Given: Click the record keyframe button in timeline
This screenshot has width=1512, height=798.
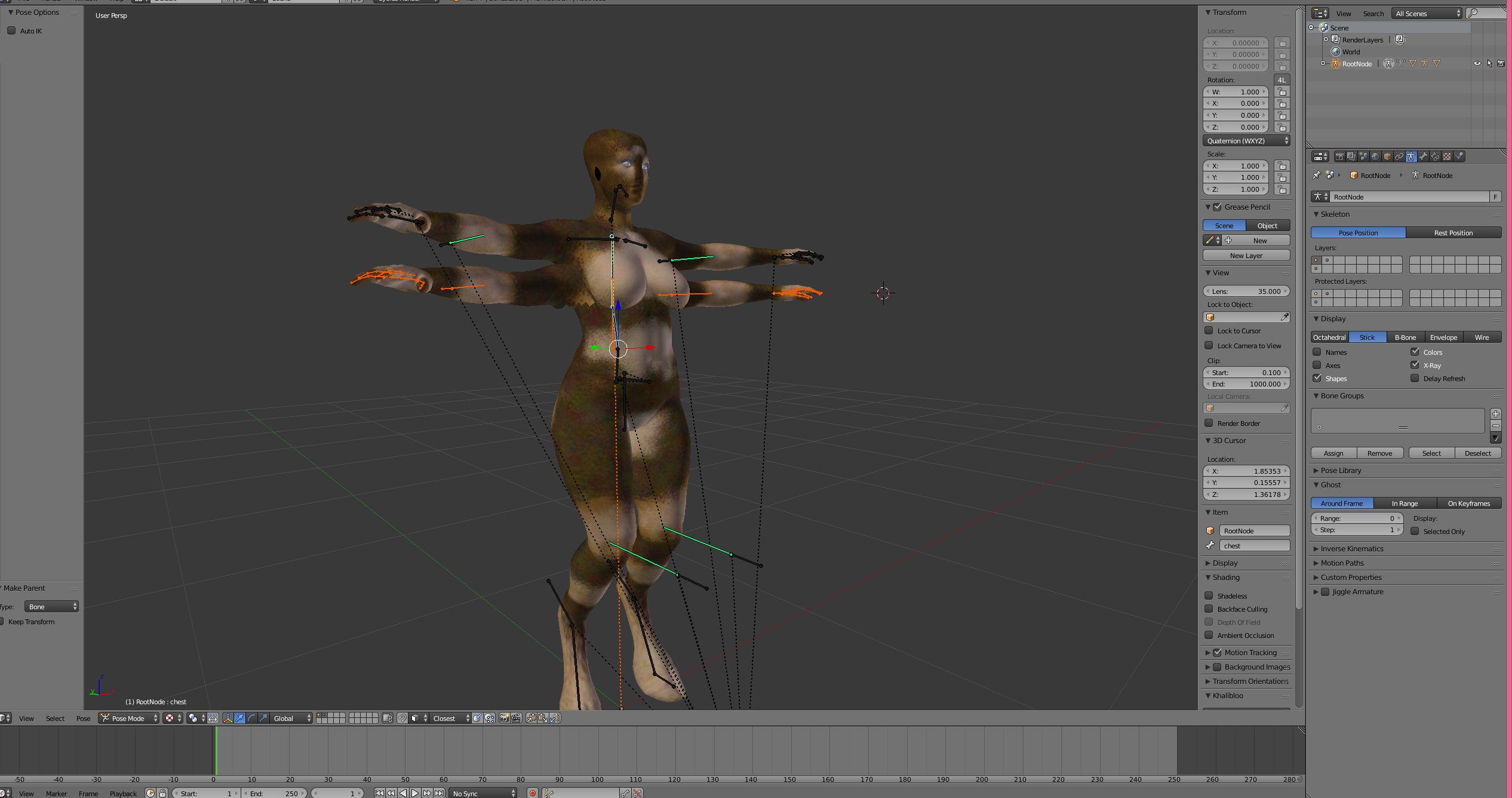Looking at the screenshot, I should 532,793.
